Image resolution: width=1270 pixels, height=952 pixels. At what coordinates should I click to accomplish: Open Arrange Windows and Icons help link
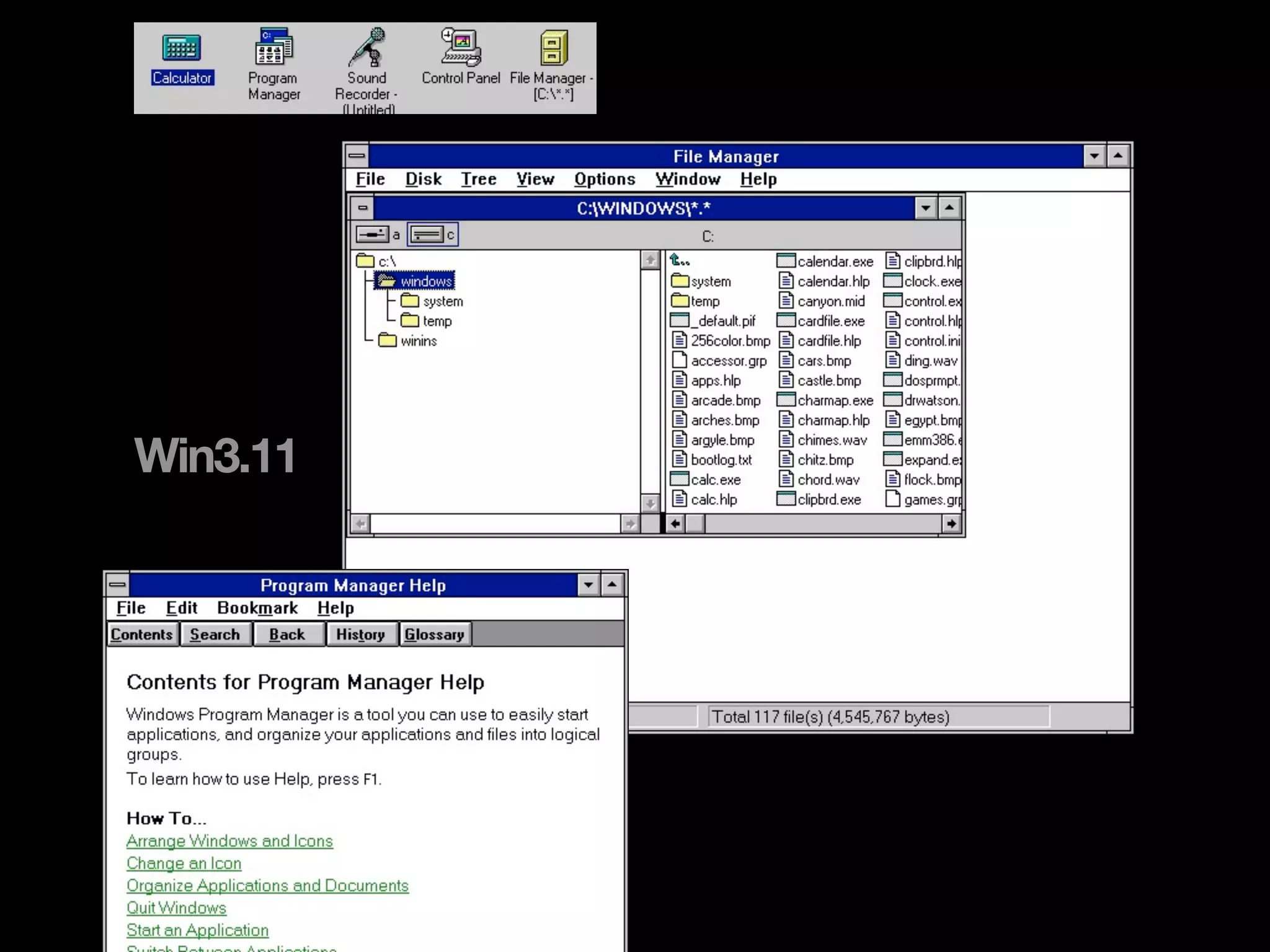pyautogui.click(x=229, y=841)
